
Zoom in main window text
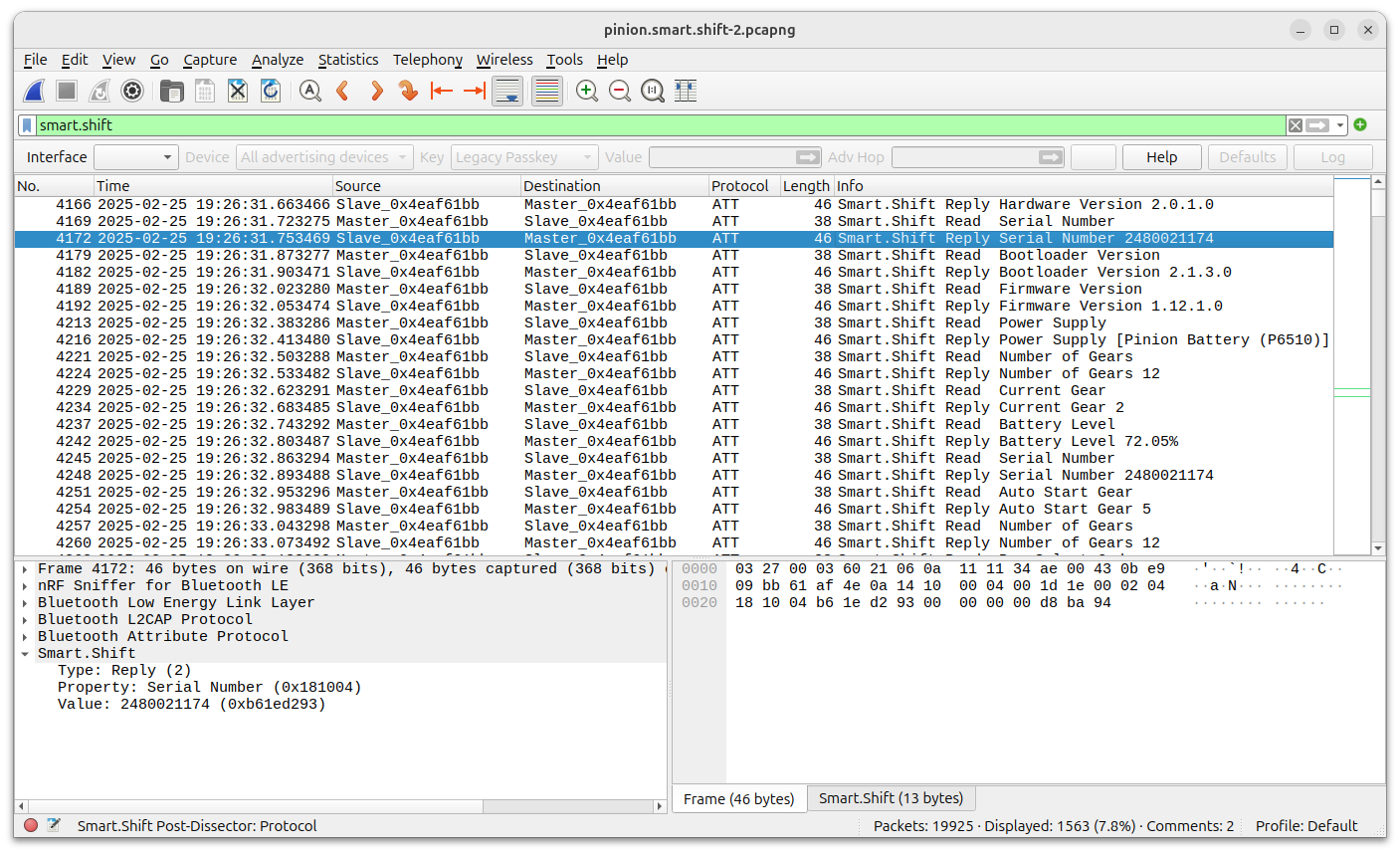coord(587,92)
